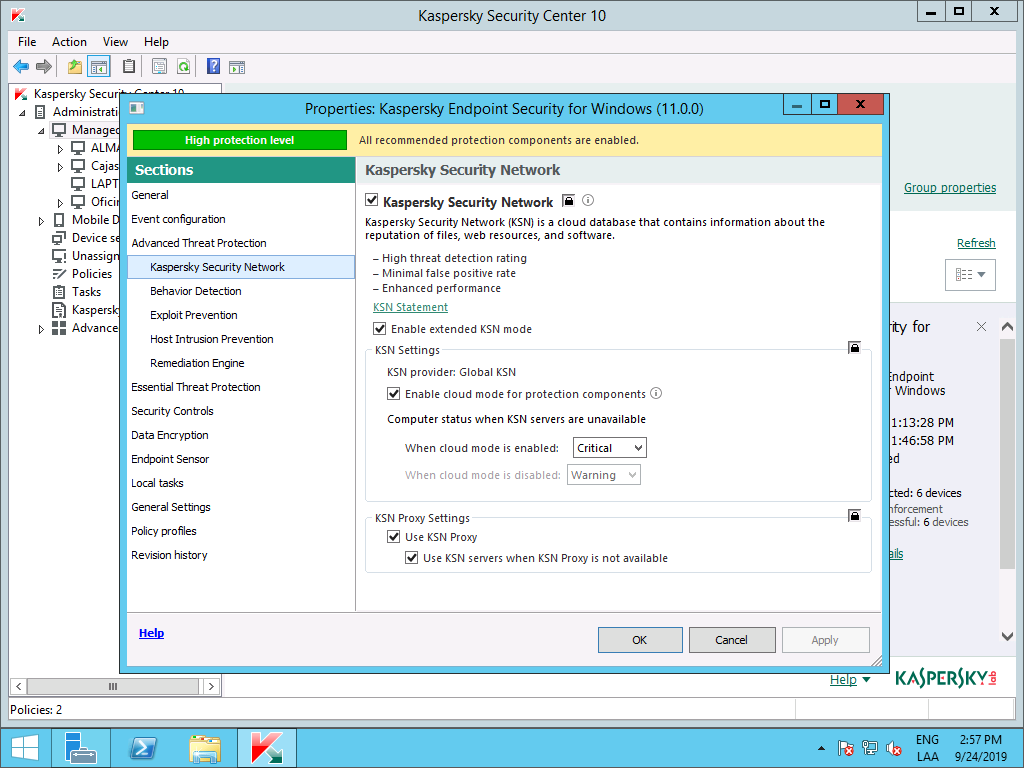Open the View menu
The height and width of the screenshot is (768, 1024).
point(115,42)
